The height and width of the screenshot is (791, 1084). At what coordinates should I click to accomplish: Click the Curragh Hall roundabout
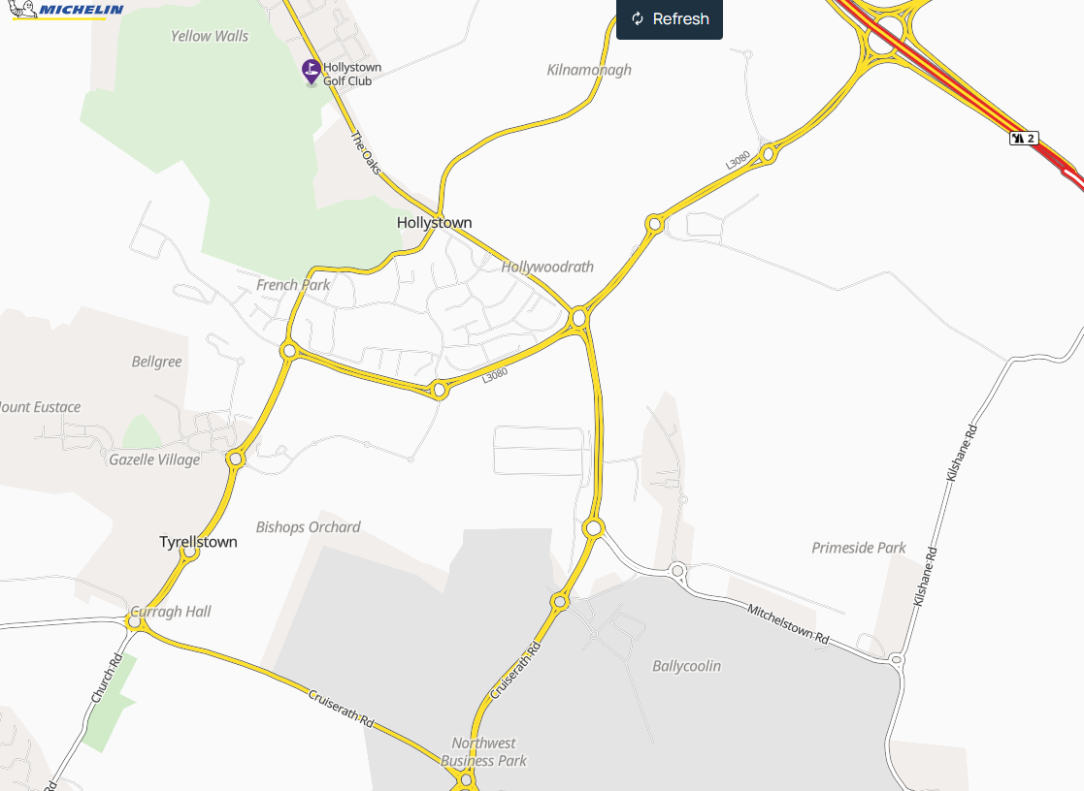coord(134,622)
